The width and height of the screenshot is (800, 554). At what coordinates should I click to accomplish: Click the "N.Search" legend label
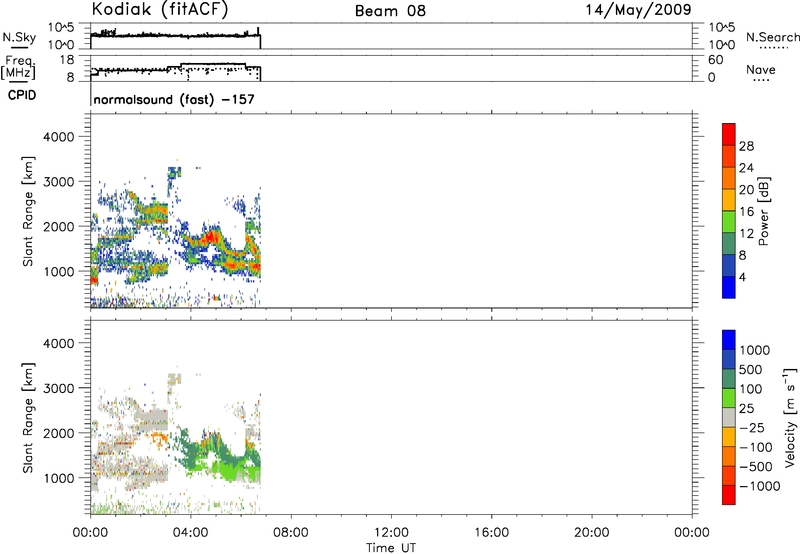[x=772, y=37]
